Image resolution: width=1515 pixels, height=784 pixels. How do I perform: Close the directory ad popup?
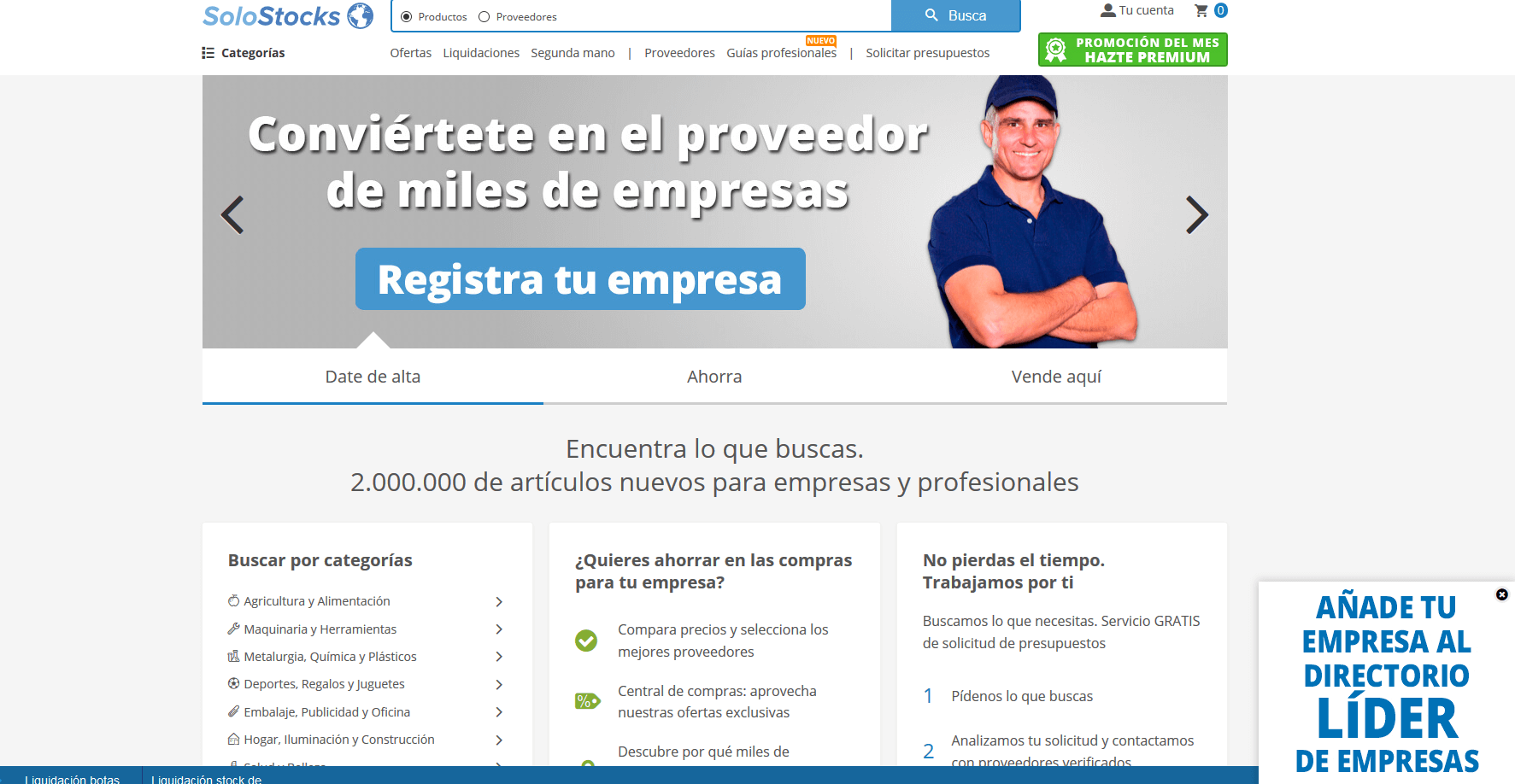[x=1501, y=594]
